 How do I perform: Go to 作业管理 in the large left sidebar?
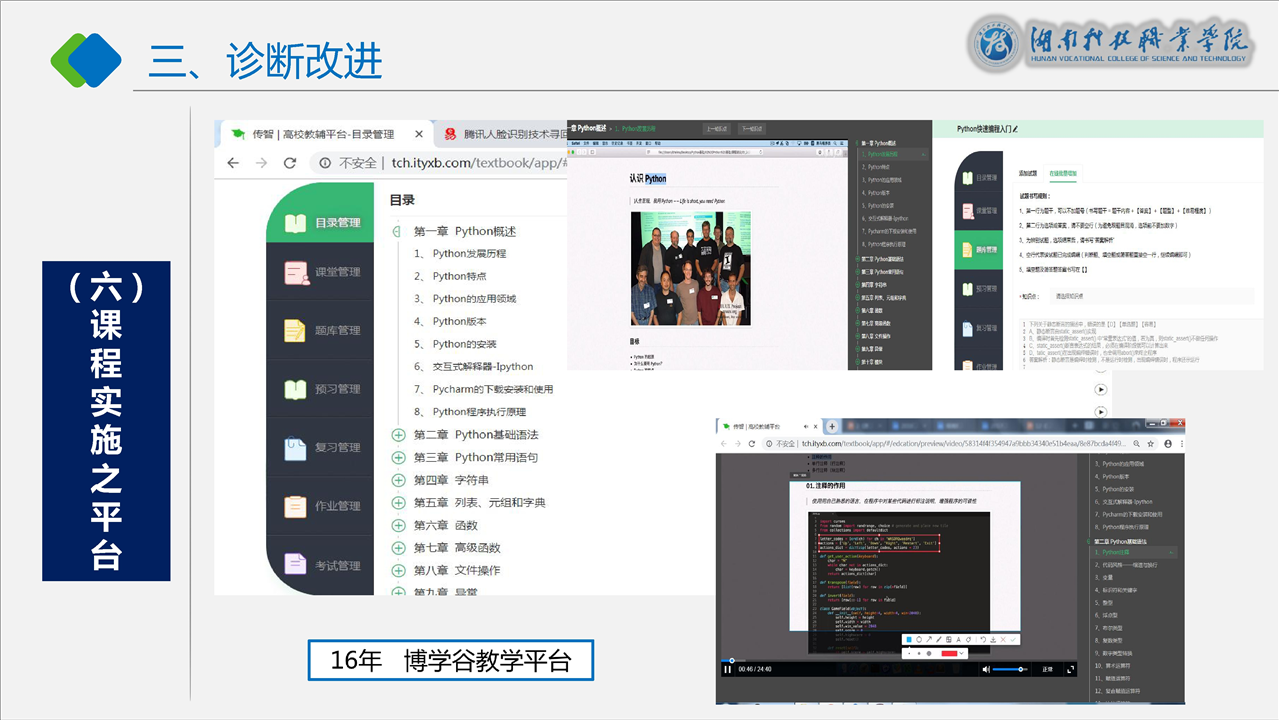[x=322, y=506]
